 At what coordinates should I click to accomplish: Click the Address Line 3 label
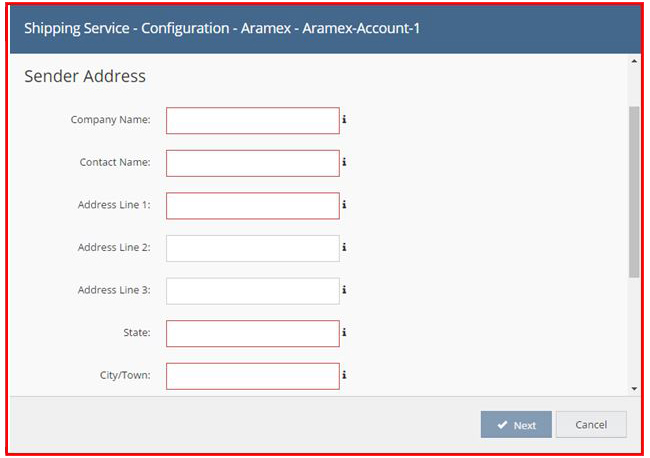pyautogui.click(x=114, y=290)
